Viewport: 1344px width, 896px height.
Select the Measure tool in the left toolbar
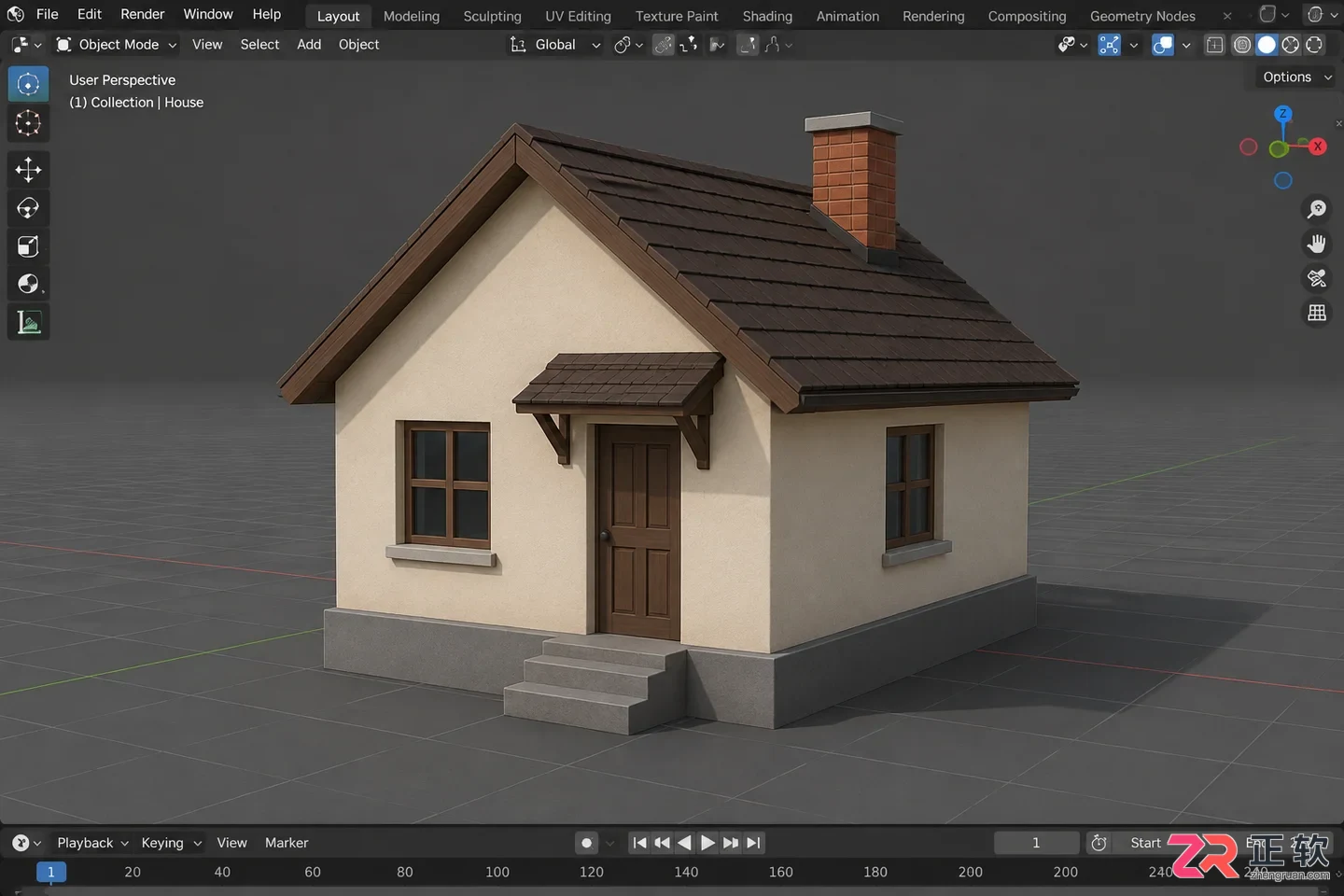[x=28, y=322]
